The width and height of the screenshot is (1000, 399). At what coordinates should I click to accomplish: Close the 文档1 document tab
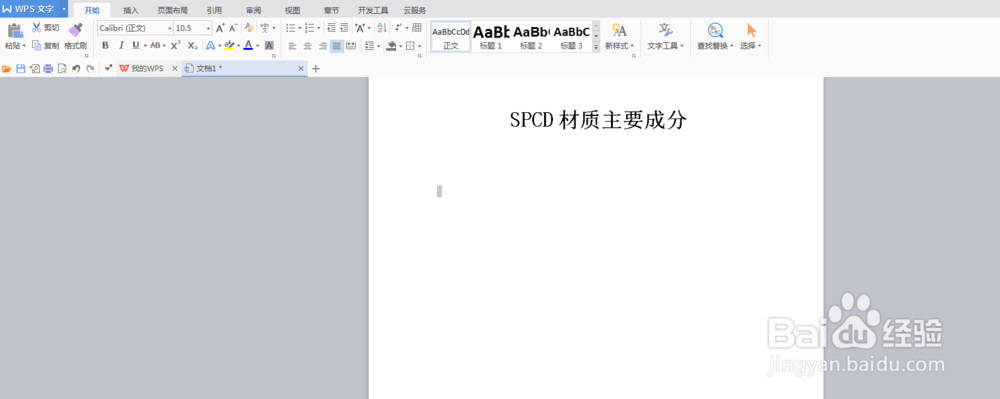tap(301, 69)
